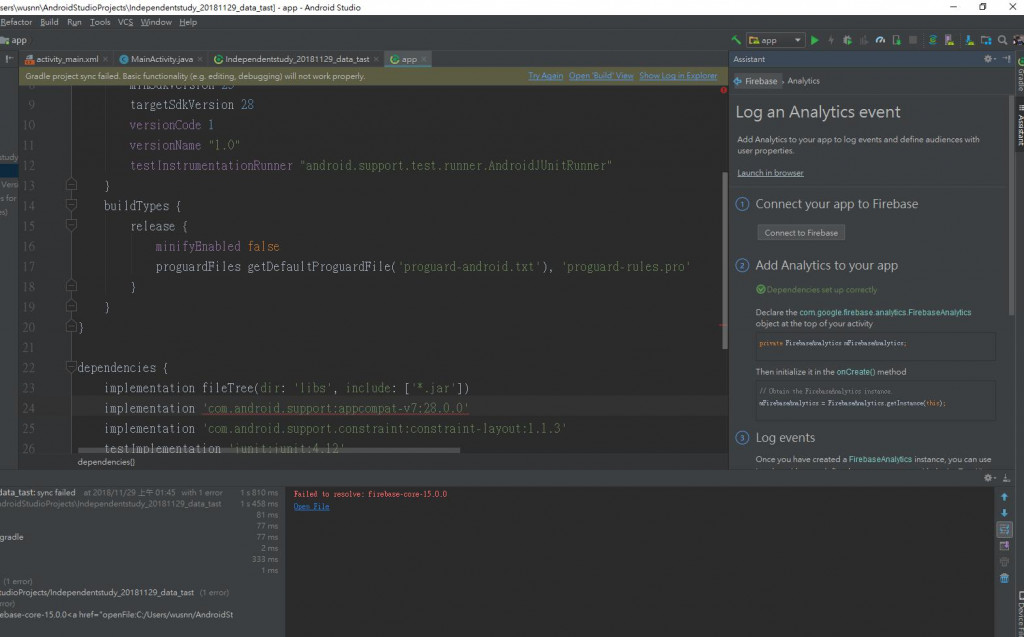The width and height of the screenshot is (1024, 637).
Task: Click Sync Project with Gradle Files icon
Action: coord(933,40)
